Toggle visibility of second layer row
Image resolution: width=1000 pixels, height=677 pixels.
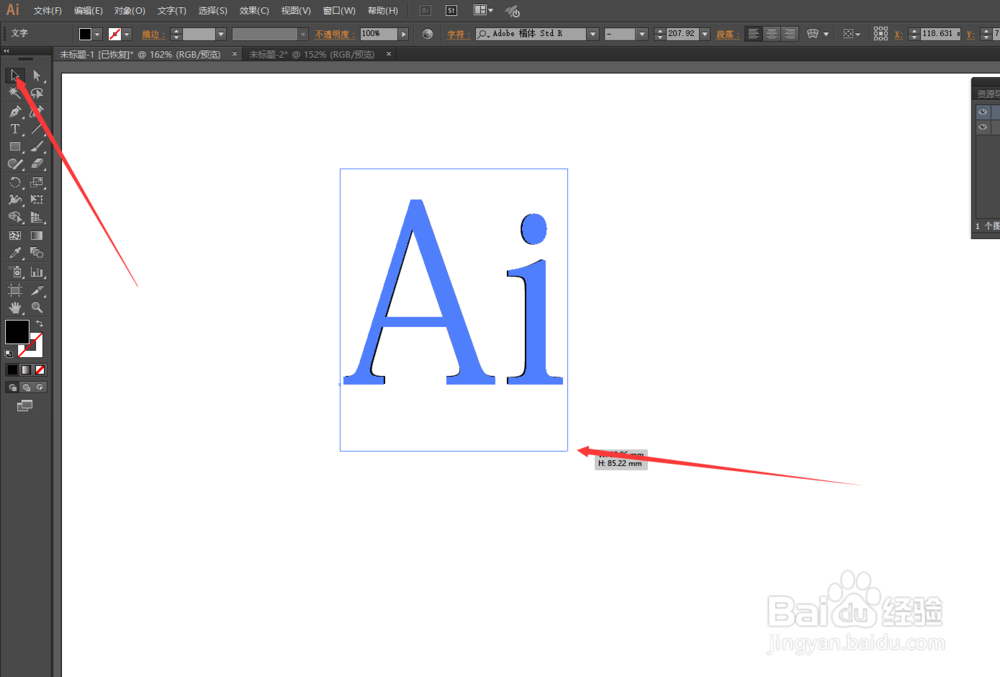(983, 127)
